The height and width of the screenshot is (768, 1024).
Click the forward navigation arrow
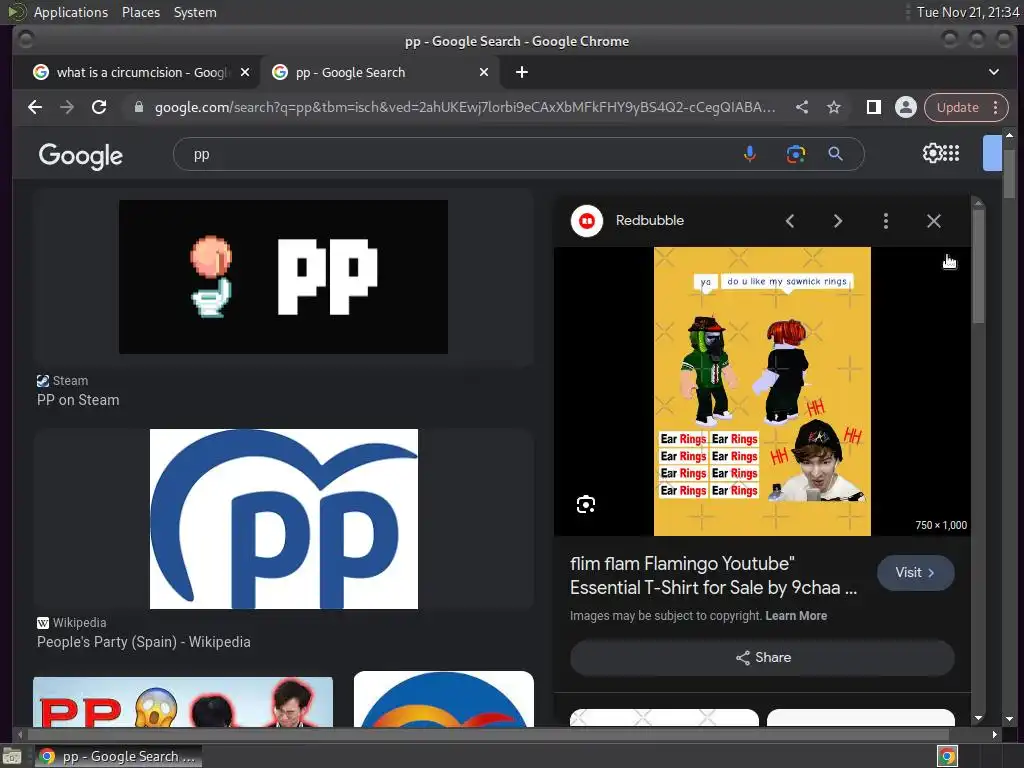tap(67, 107)
